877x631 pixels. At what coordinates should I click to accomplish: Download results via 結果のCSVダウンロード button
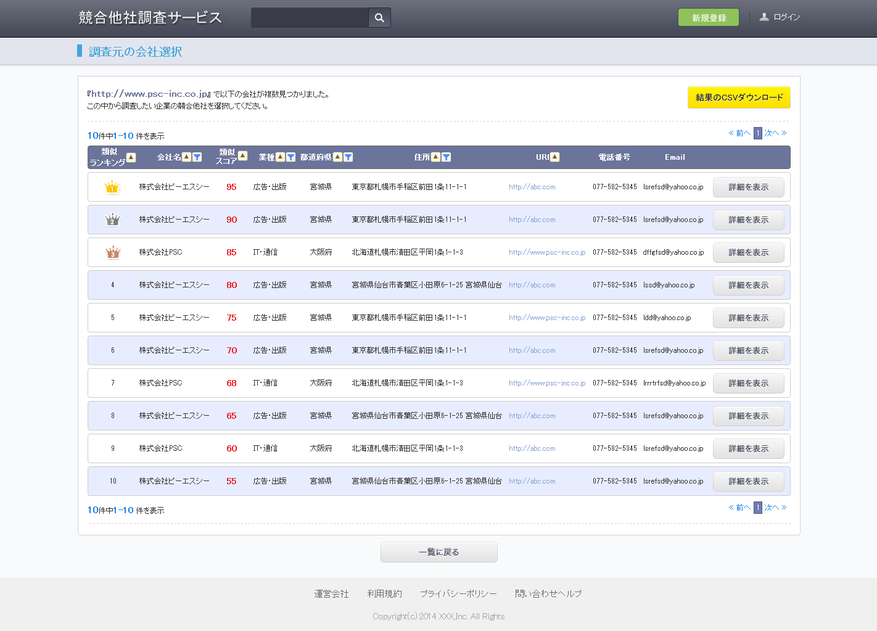739,97
